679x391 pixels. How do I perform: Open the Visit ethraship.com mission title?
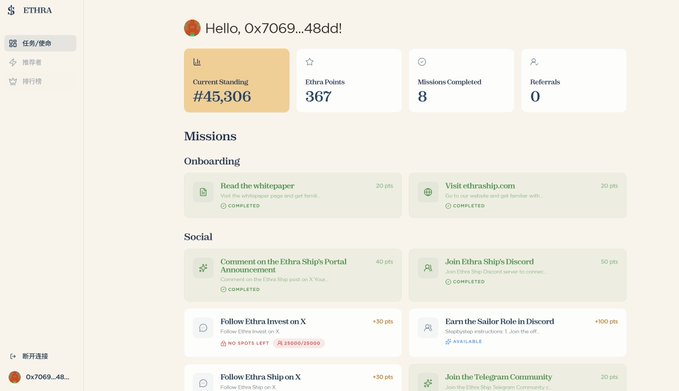480,186
